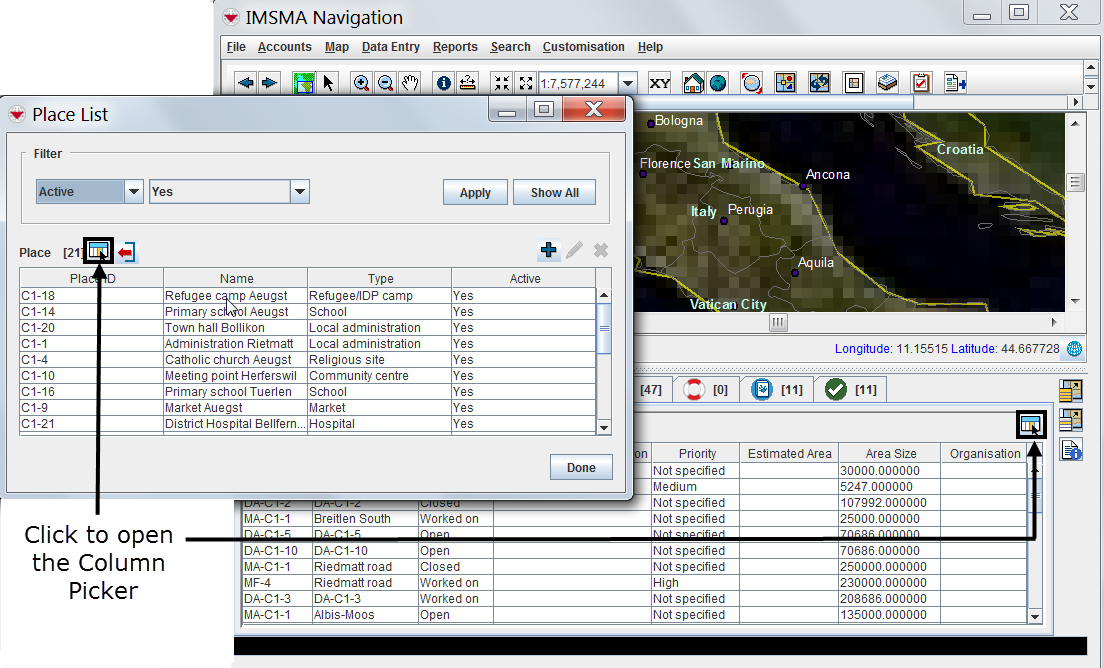The width and height of the screenshot is (1104, 668).
Task: Click the red arrow icon beside column picker
Action: tap(126, 252)
